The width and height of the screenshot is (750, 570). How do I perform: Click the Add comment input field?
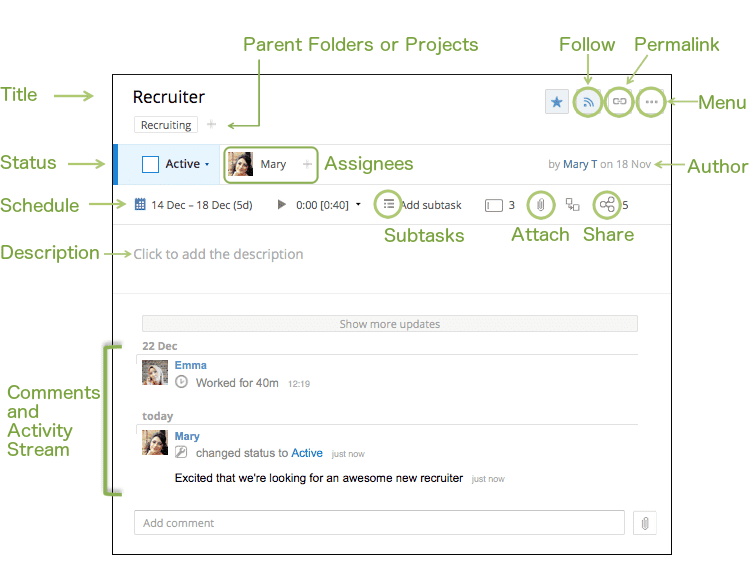pos(379,523)
